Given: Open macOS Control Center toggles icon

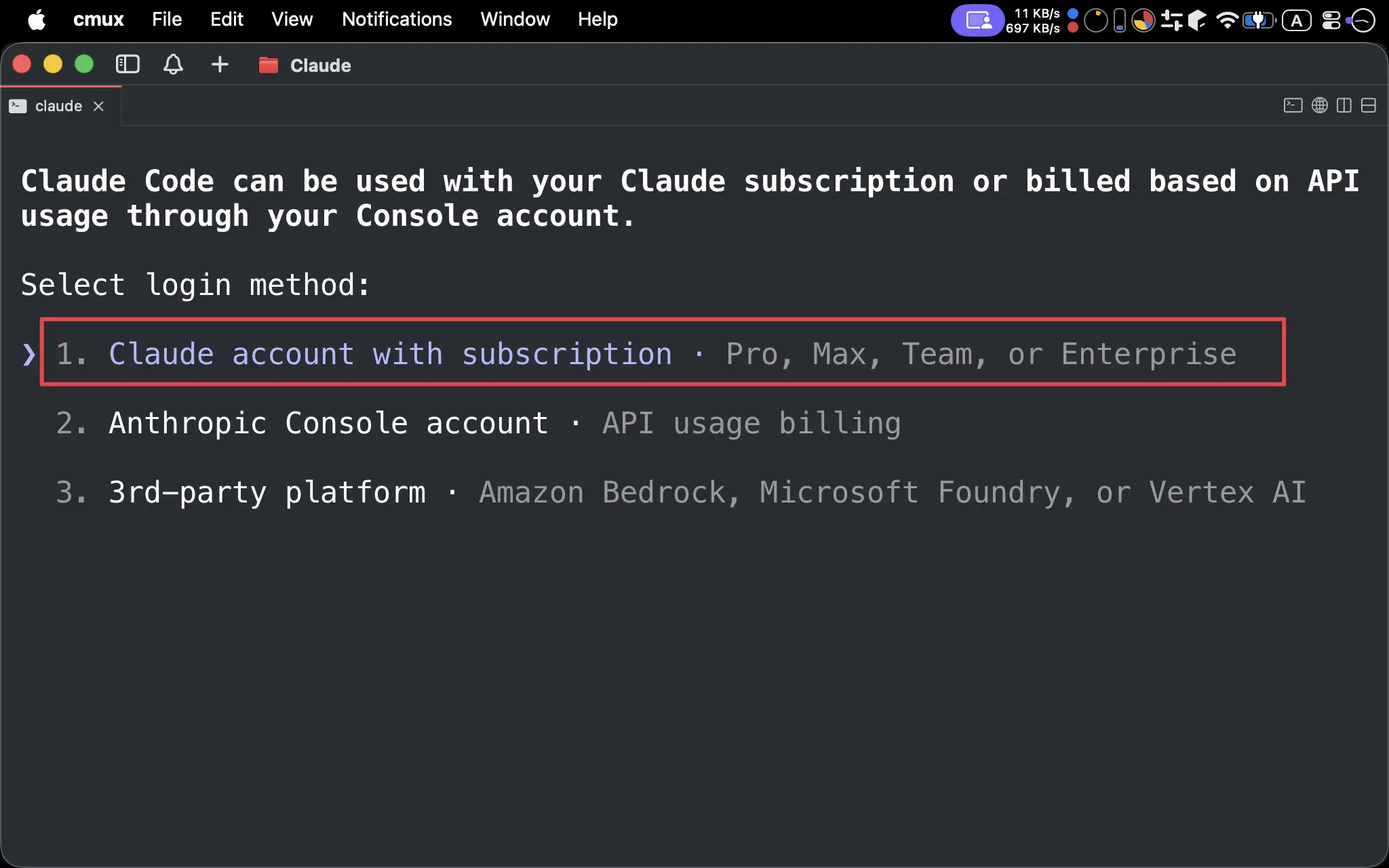Looking at the screenshot, I should coord(1331,20).
